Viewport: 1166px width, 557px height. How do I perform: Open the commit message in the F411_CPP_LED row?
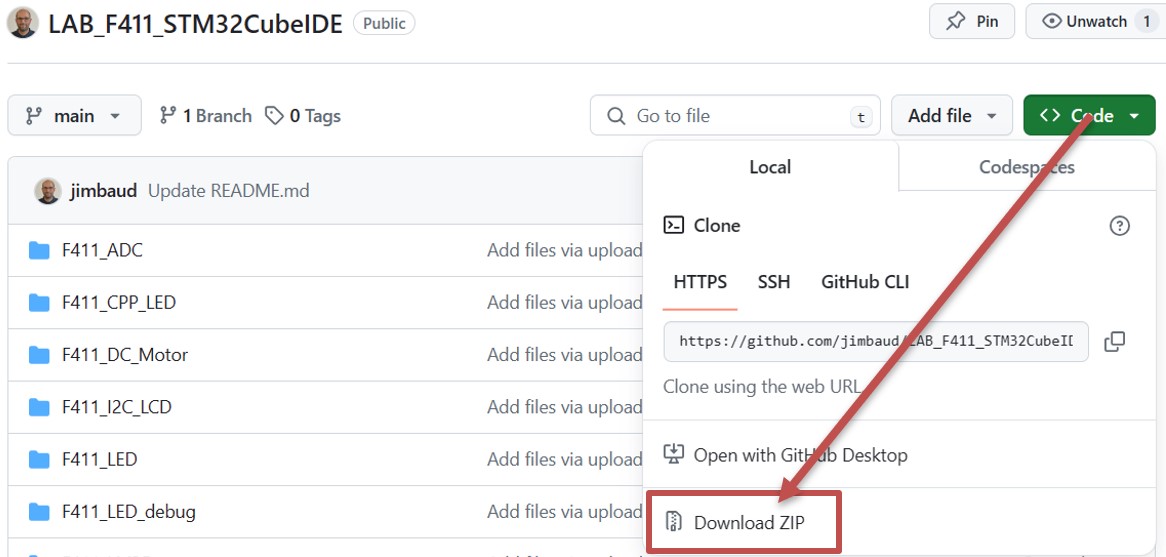click(x=564, y=303)
